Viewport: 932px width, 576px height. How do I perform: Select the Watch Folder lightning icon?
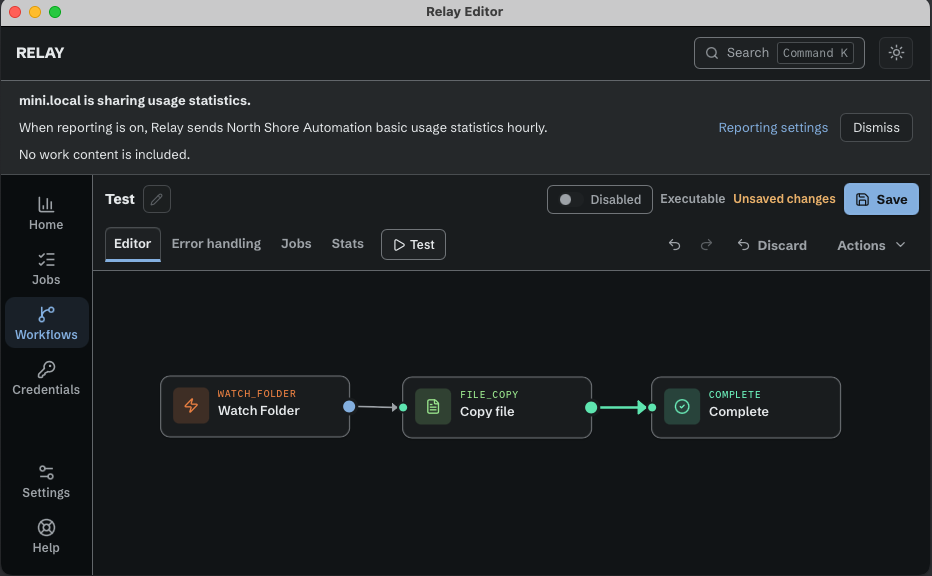point(191,405)
